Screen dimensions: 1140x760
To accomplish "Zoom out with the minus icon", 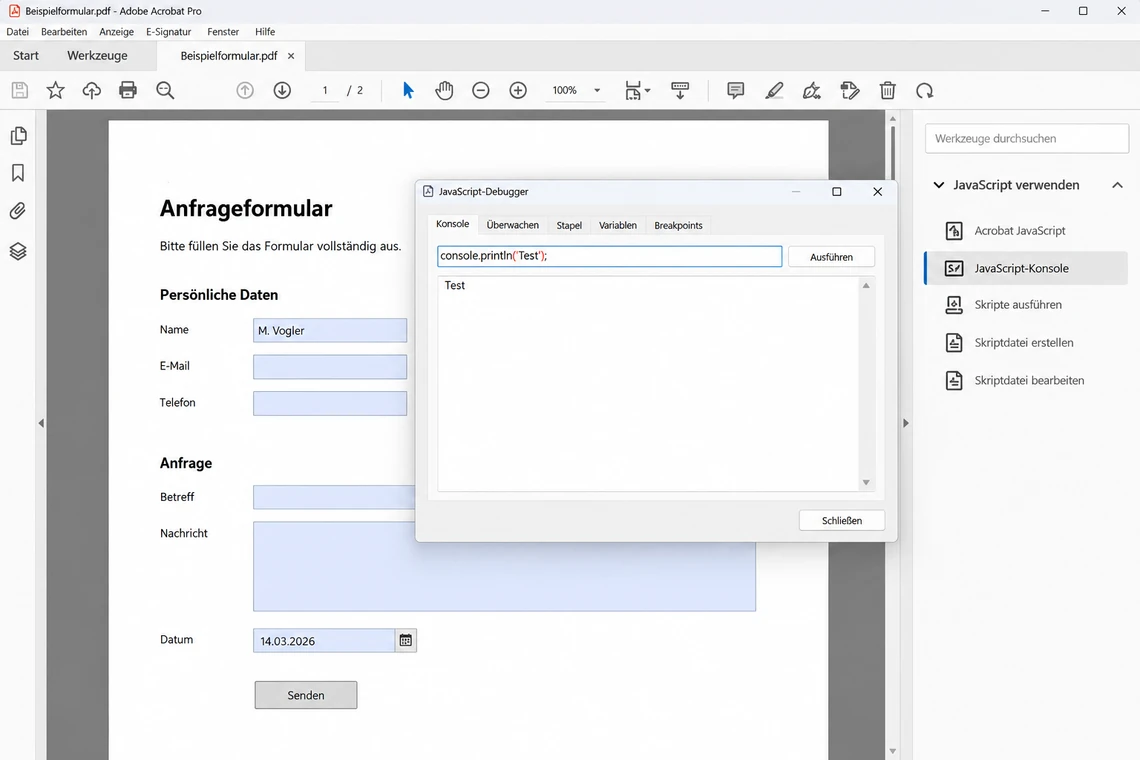I will [x=481, y=90].
